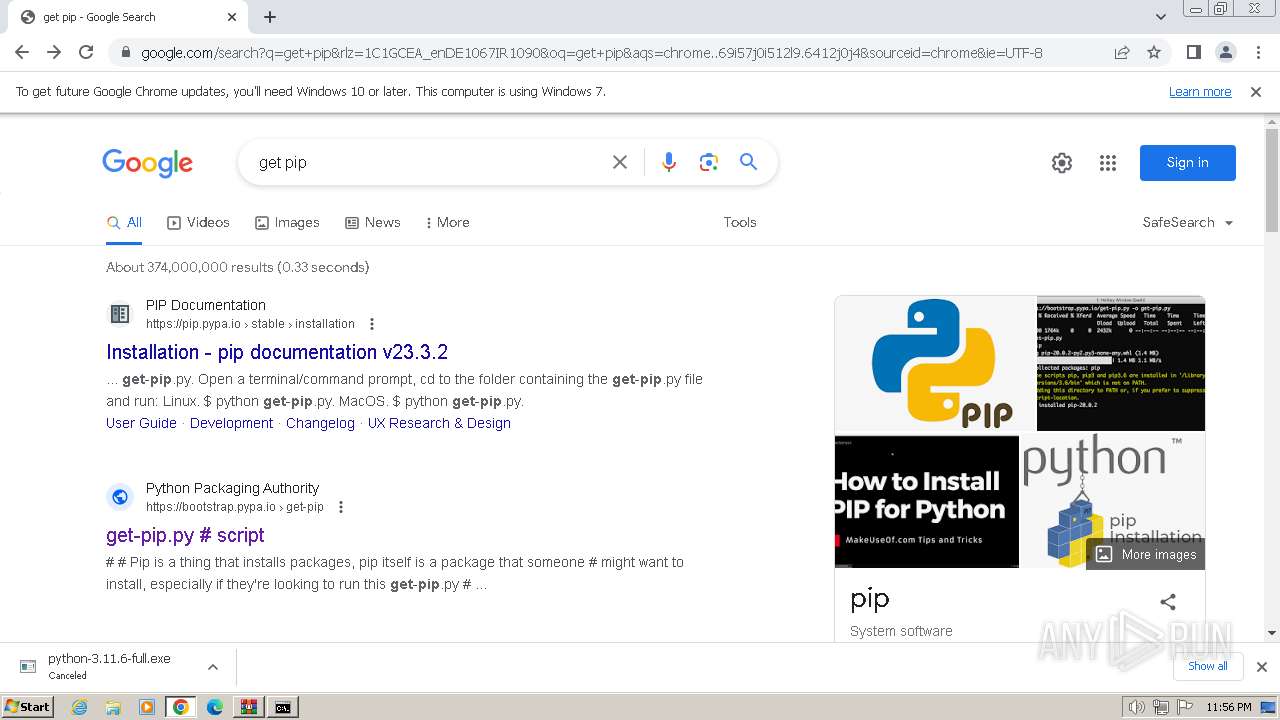
Task: Clear the search box with the X icon
Action: pyautogui.click(x=620, y=162)
